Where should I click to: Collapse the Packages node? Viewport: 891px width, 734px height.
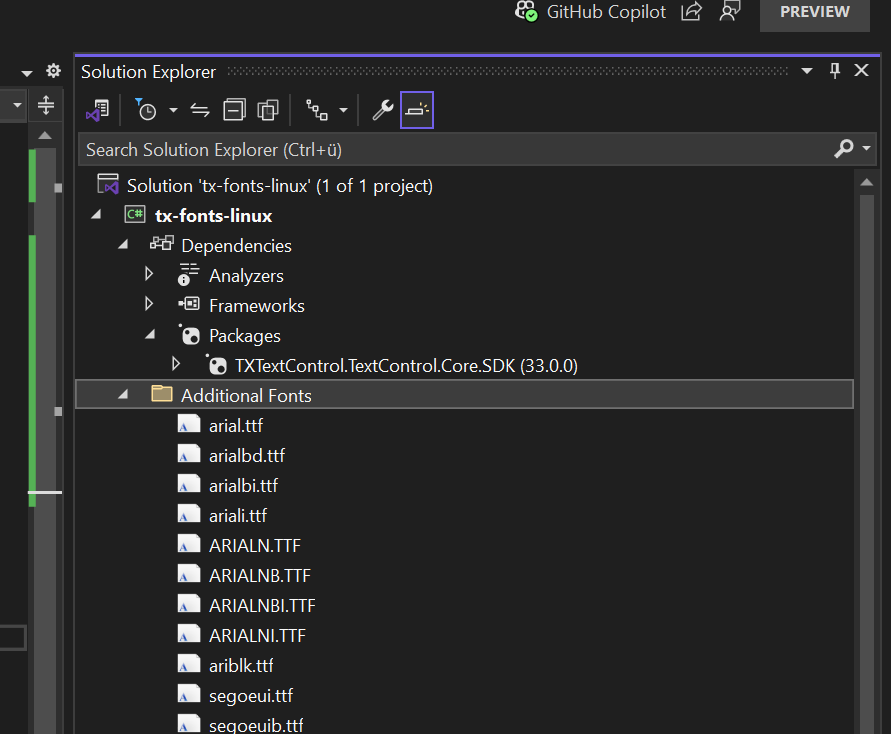pyautogui.click(x=150, y=335)
